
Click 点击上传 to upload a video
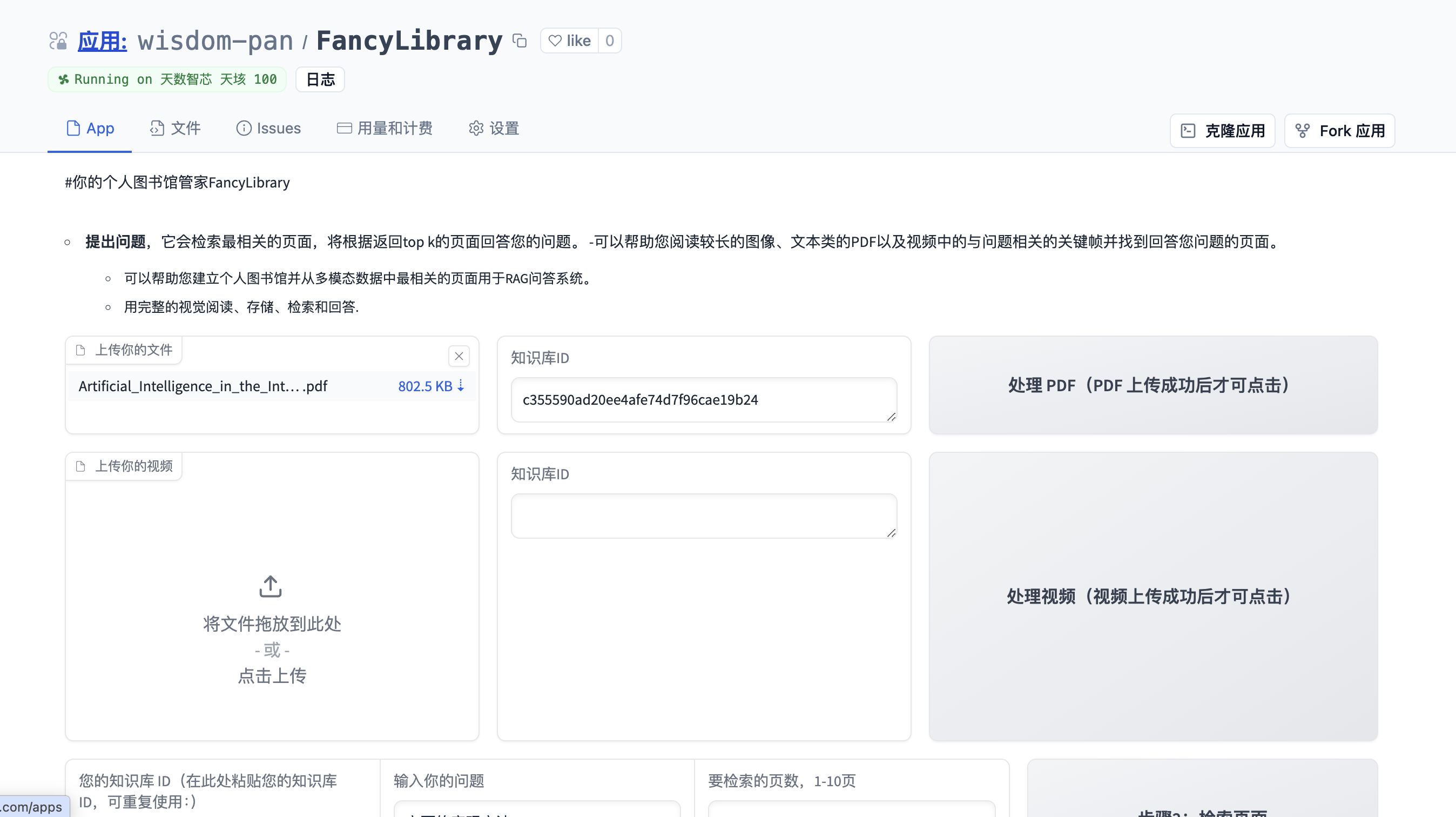tap(272, 675)
